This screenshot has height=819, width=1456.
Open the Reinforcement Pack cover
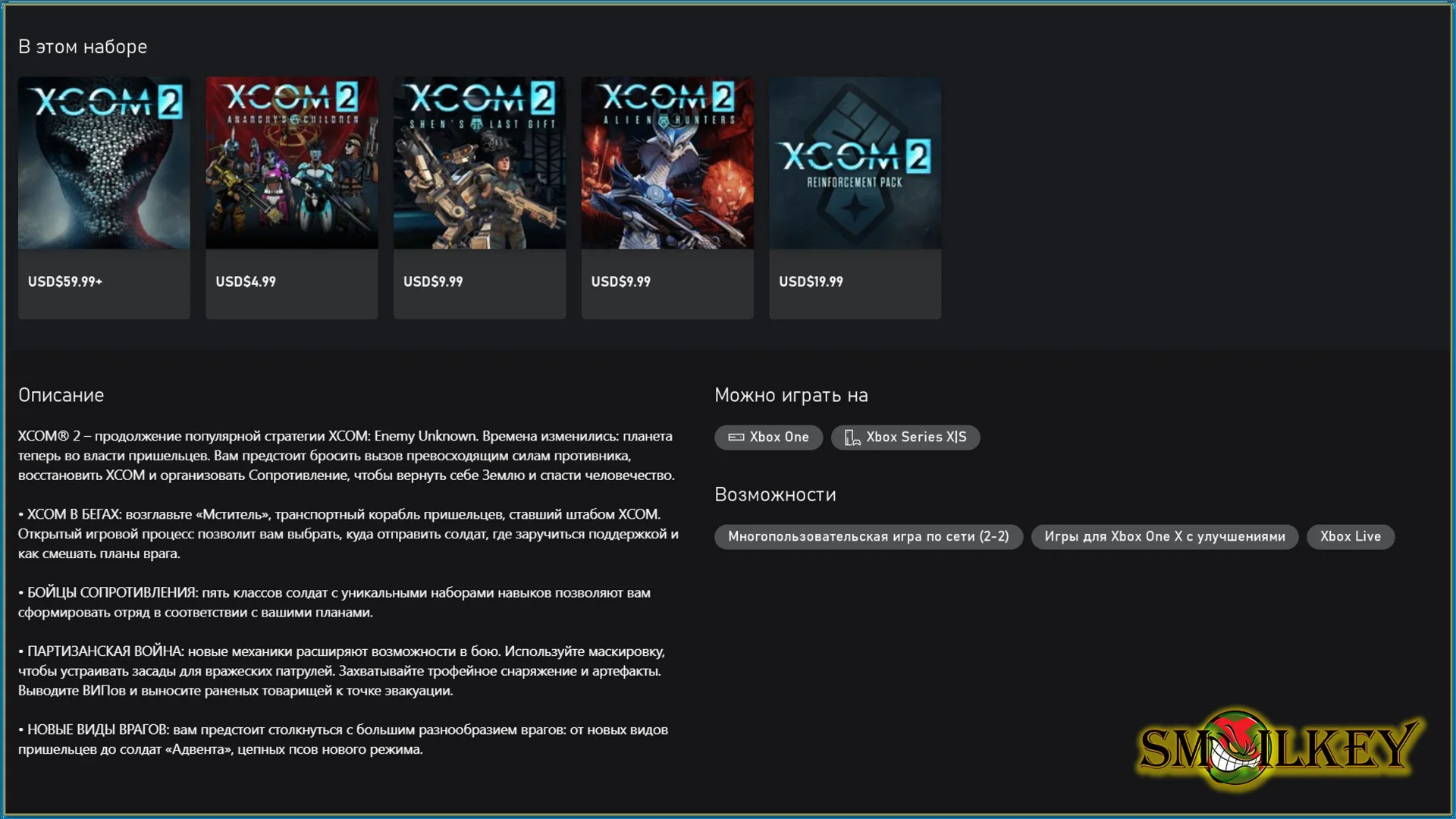pos(855,162)
